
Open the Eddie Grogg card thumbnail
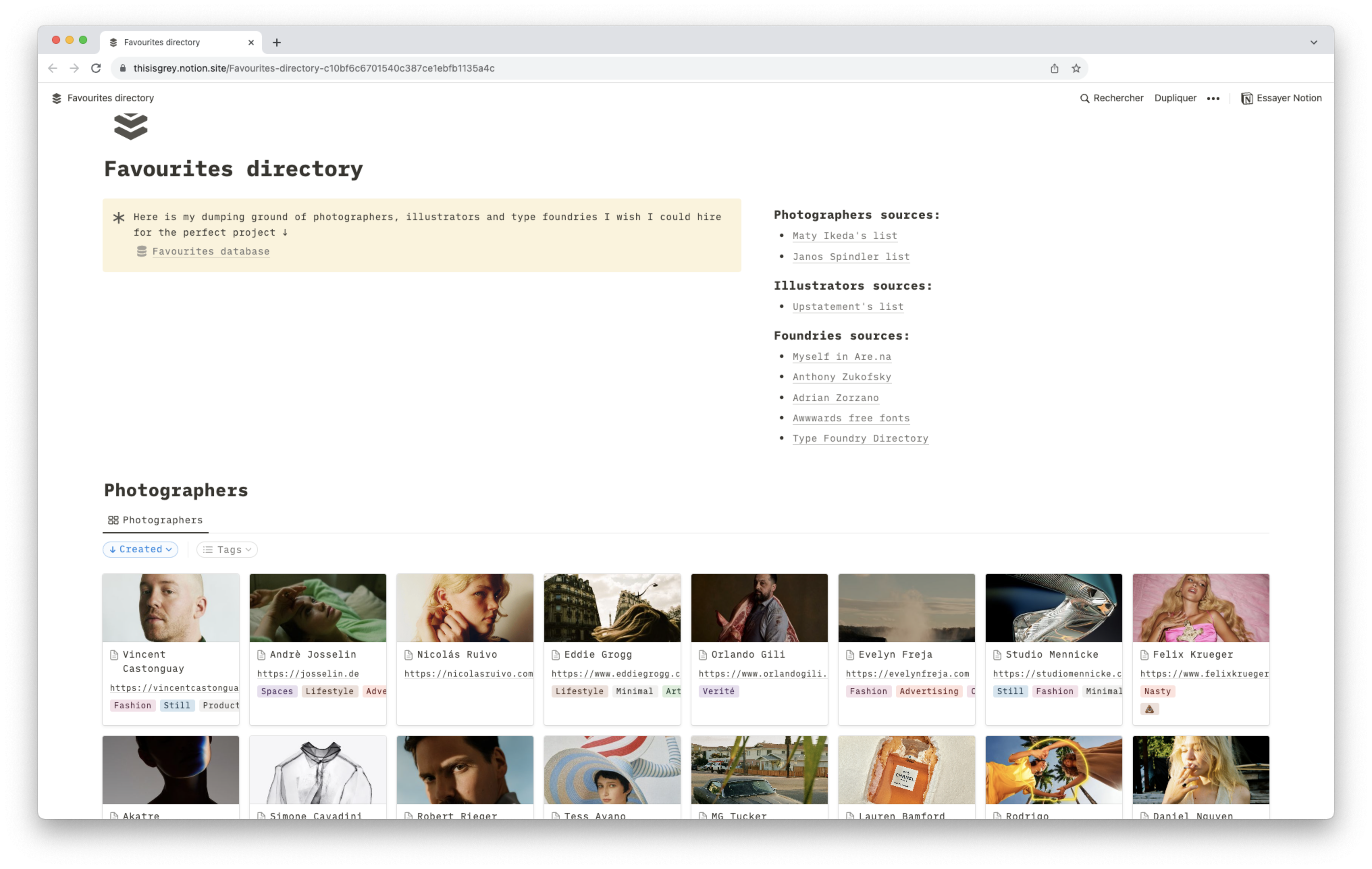click(x=612, y=607)
